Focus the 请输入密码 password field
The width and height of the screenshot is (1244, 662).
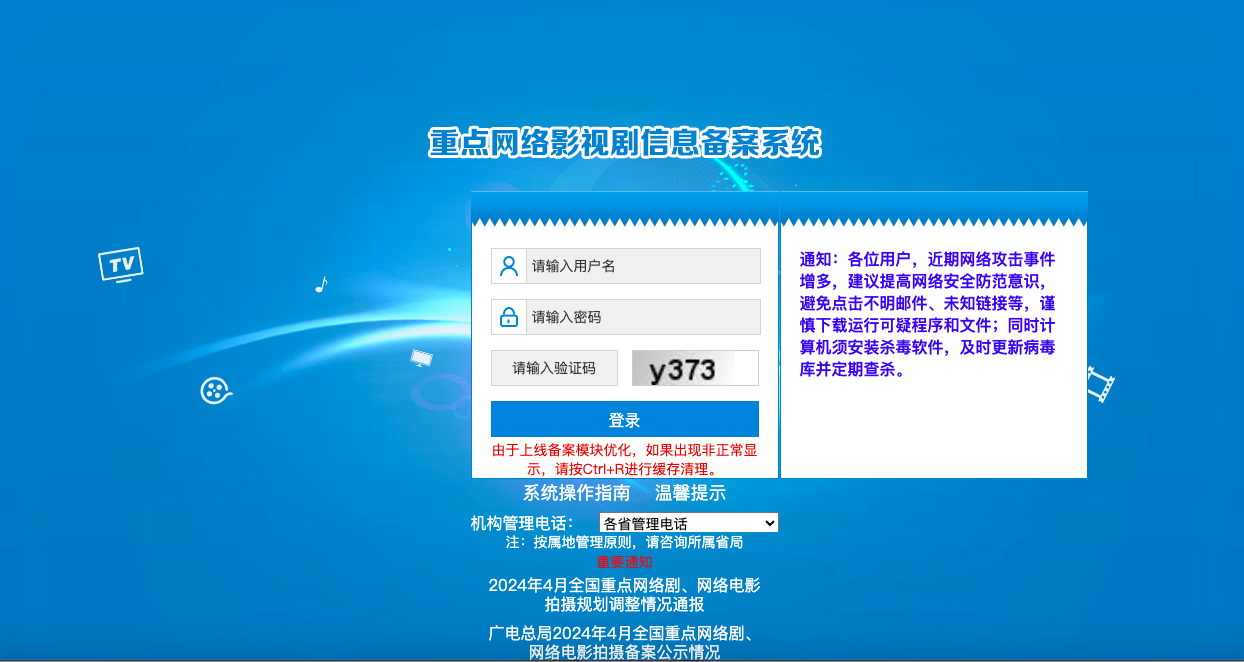(642, 317)
